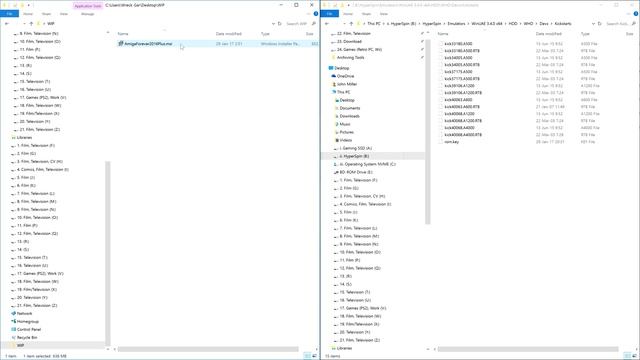
Task: Click the rom.key file icon
Action: [441, 142]
